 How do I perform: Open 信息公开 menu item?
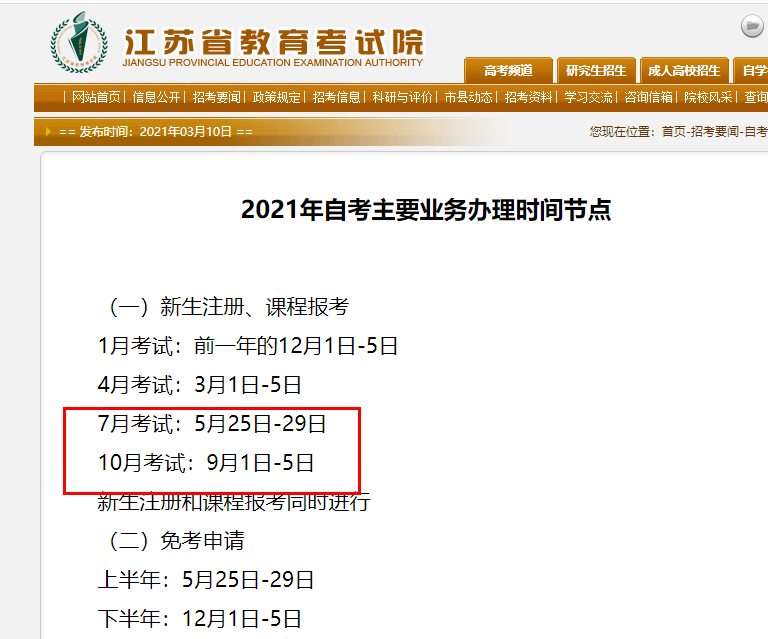(156, 97)
